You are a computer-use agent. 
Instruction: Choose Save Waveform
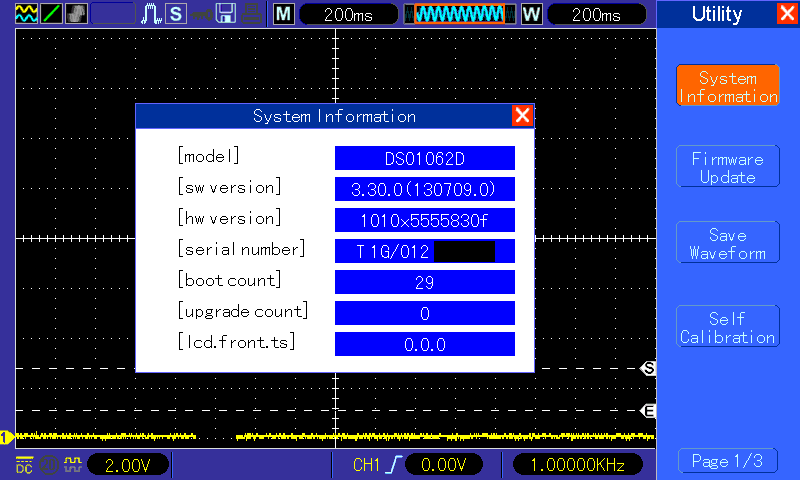728,242
